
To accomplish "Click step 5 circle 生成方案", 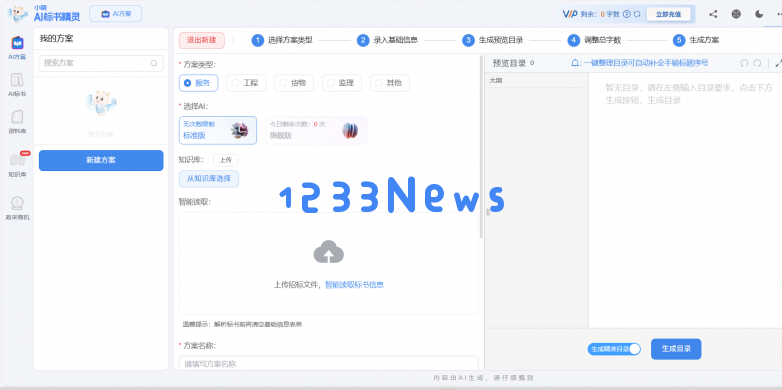I will [x=679, y=40].
